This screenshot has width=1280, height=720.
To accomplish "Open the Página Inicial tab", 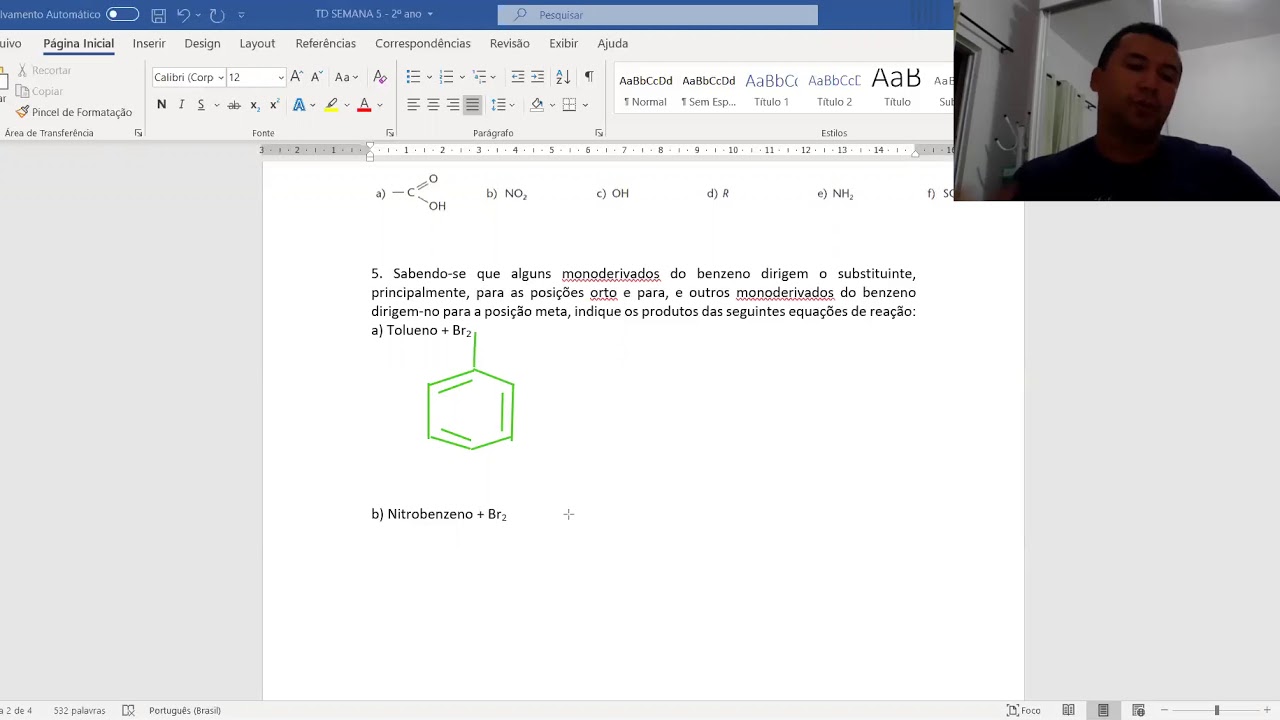I will [78, 44].
